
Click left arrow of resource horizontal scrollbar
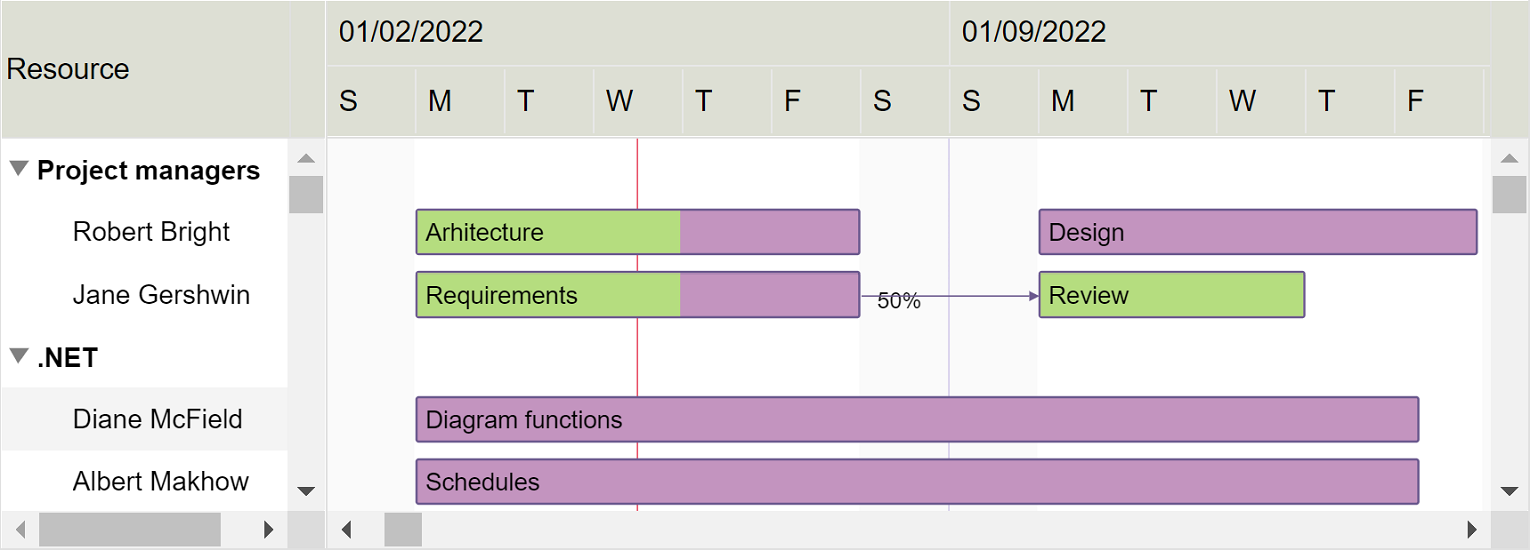point(19,529)
